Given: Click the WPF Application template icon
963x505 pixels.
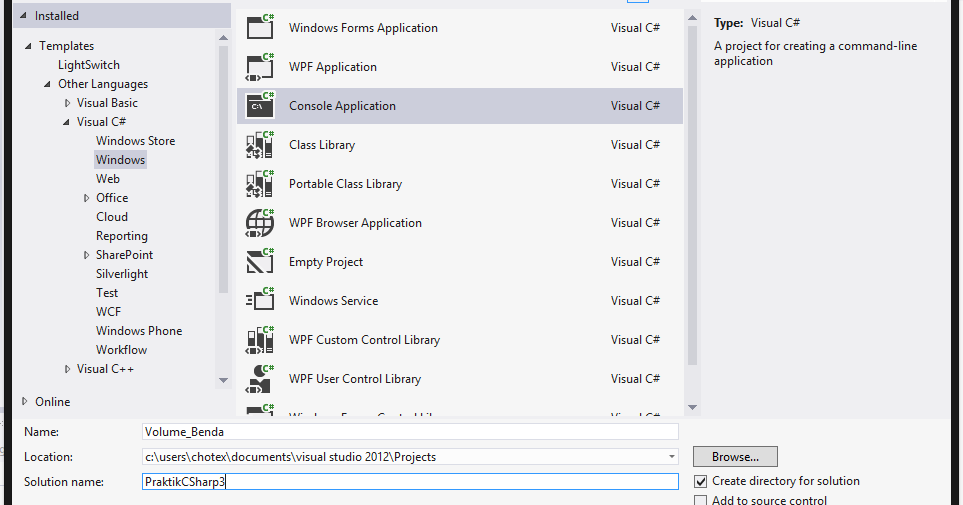Looking at the screenshot, I should (x=260, y=67).
